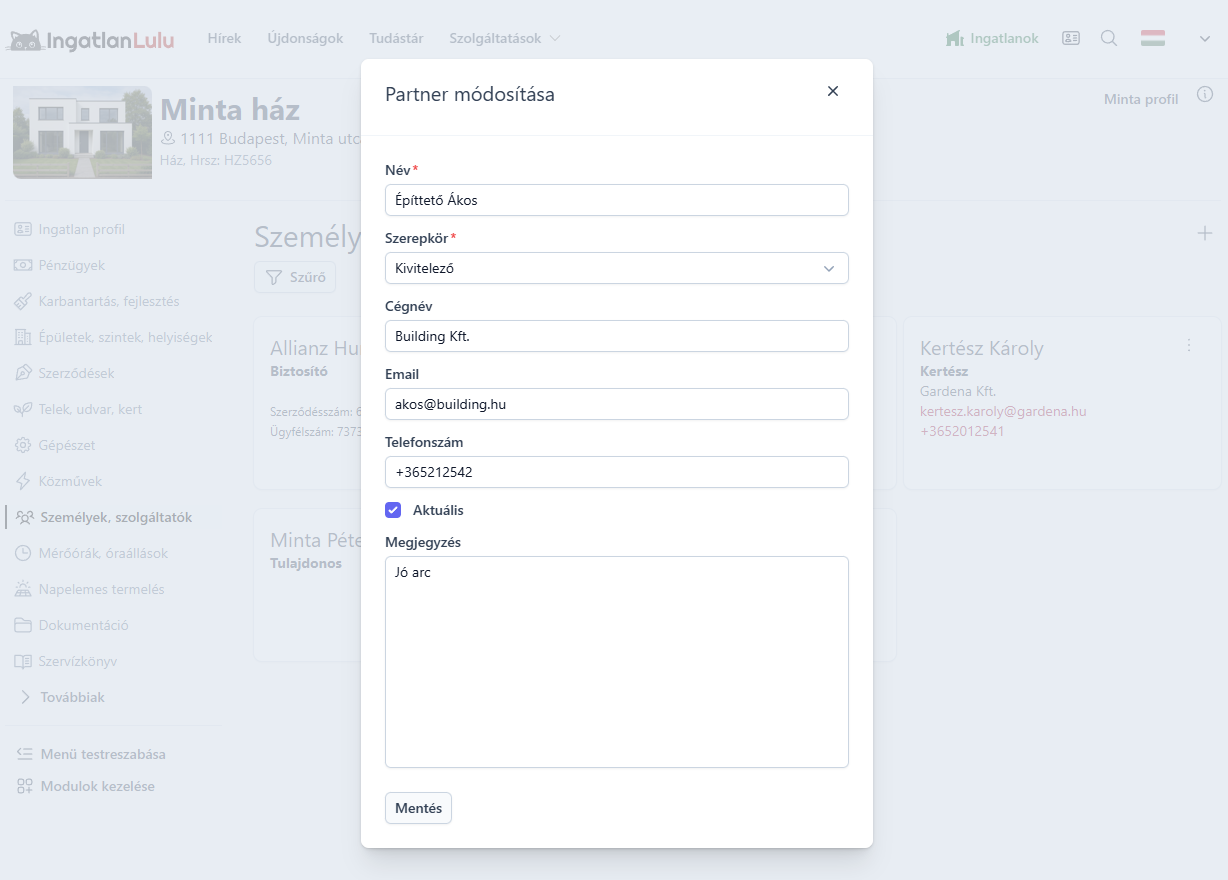Click the kertesz.karoly@gardena.hu email link
This screenshot has height=880, width=1228.
click(x=1003, y=411)
